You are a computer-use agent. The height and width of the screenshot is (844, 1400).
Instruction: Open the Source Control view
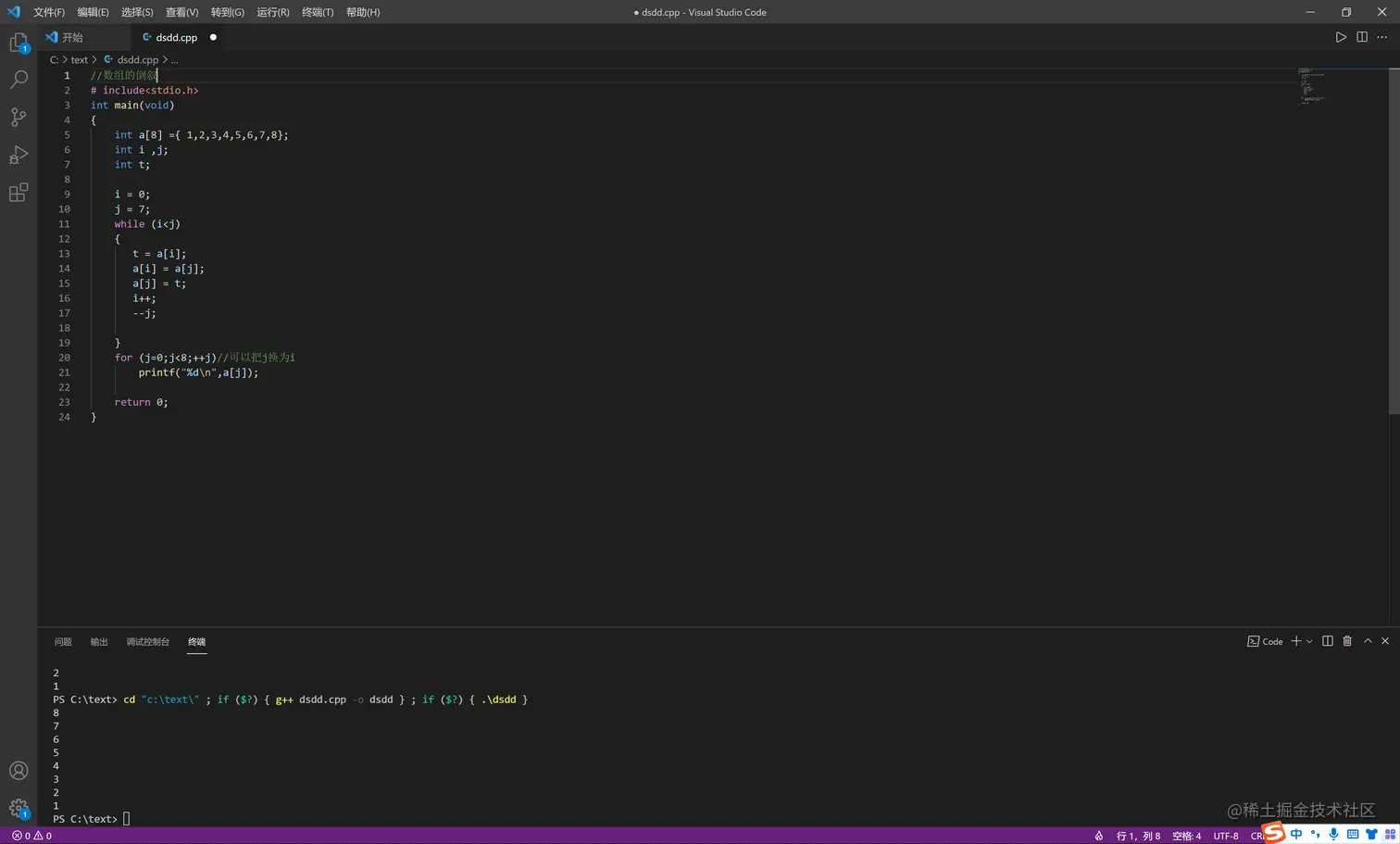[19, 117]
